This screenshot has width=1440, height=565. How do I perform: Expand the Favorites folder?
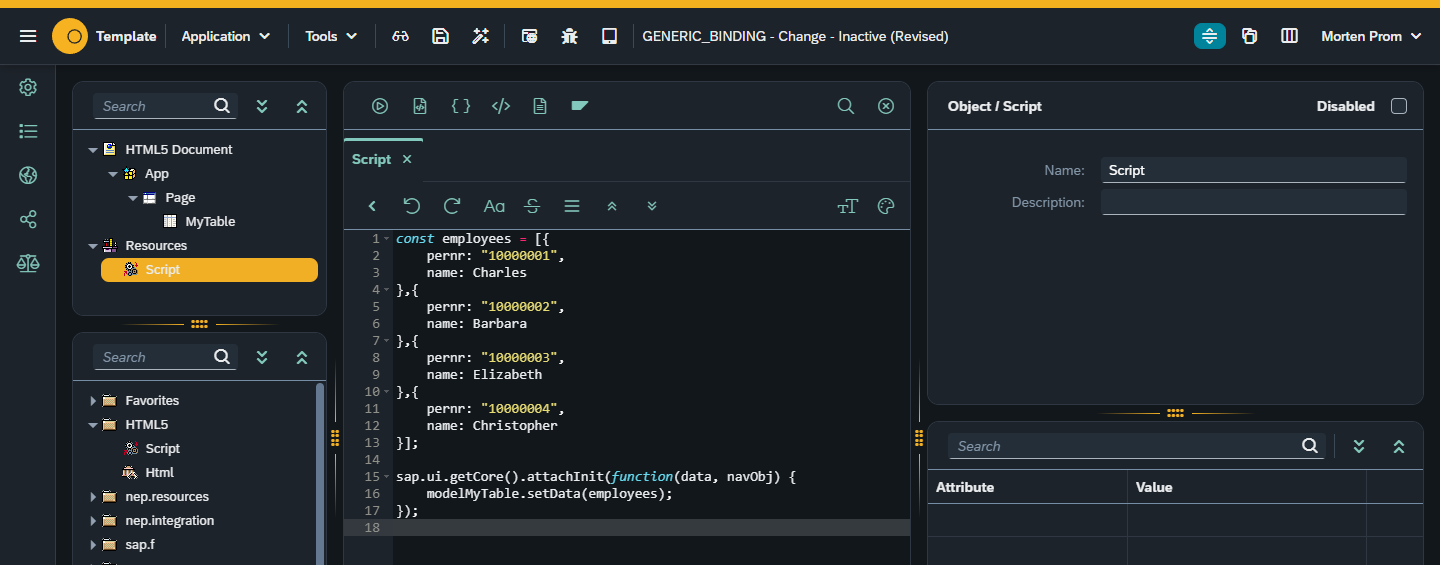point(93,401)
